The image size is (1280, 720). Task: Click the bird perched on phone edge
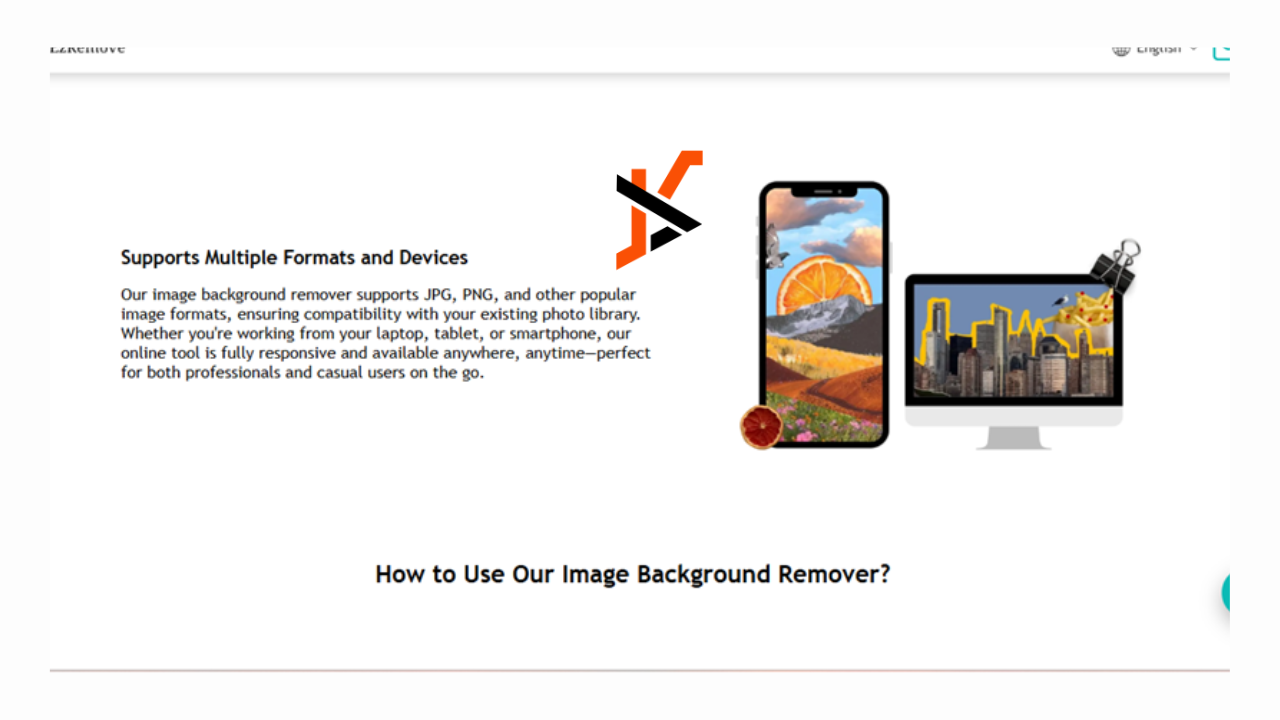point(772,246)
